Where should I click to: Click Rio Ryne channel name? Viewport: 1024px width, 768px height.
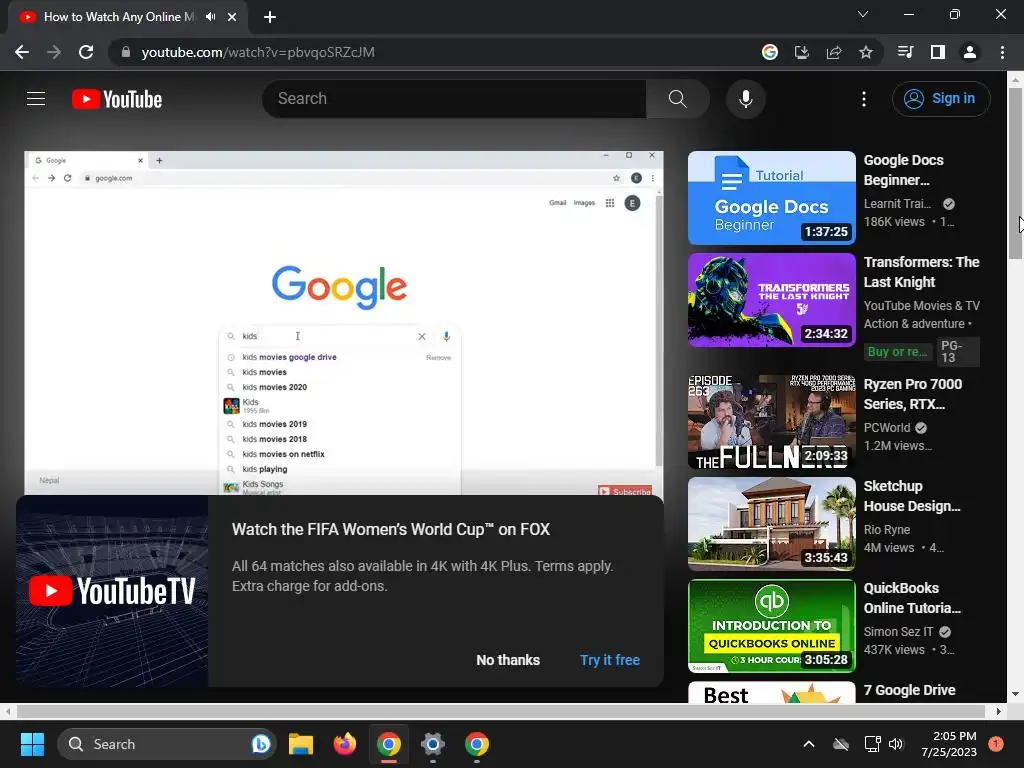tap(887, 530)
